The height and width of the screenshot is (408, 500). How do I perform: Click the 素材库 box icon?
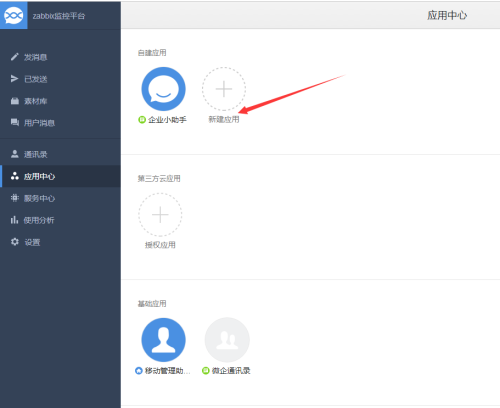coord(15,101)
